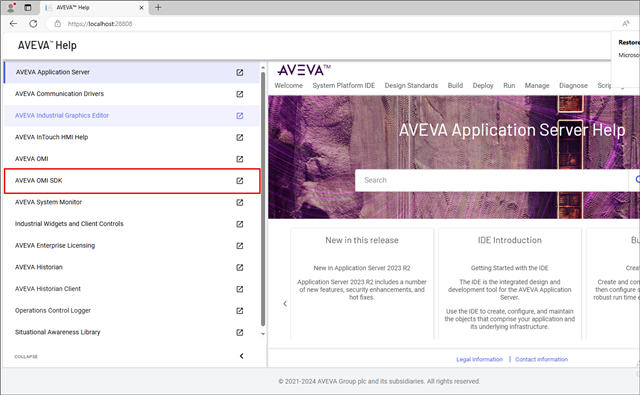Open Industrial Widgets and Client Controls external icon
Screen dimensions: 640x395
pyautogui.click(x=240, y=224)
